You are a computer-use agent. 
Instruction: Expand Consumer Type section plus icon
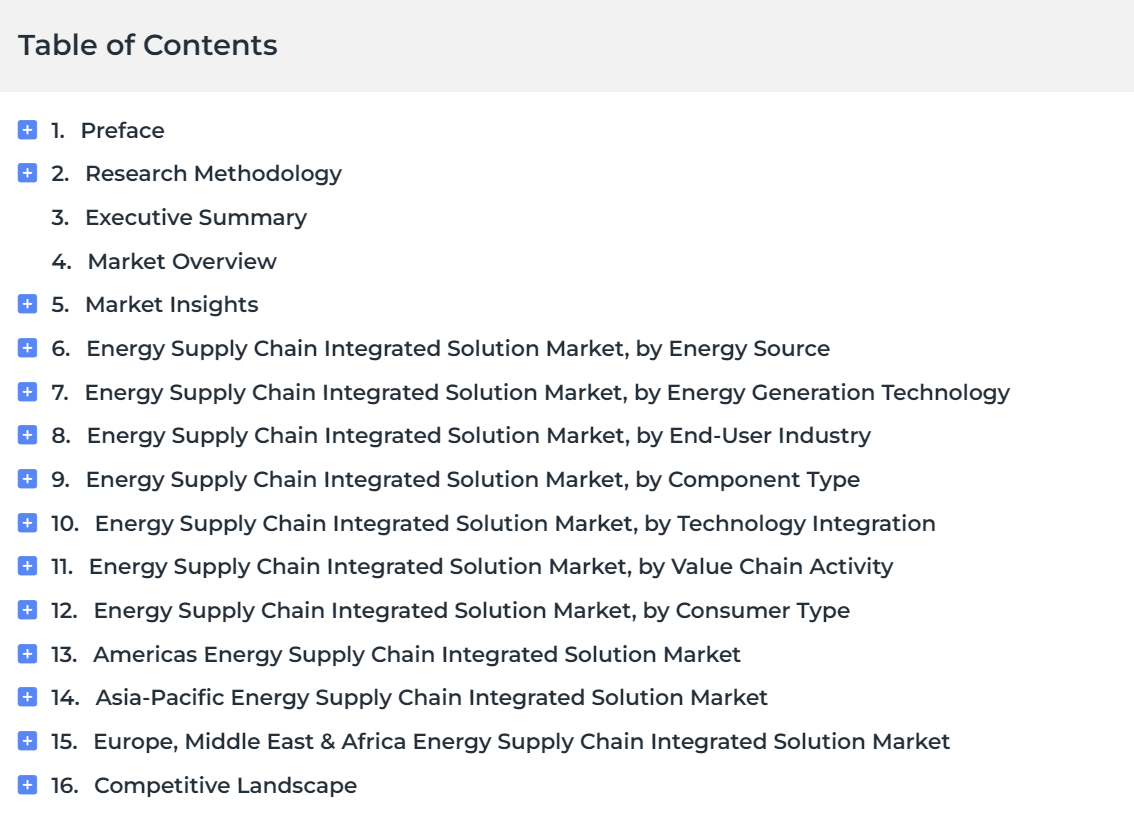point(27,610)
